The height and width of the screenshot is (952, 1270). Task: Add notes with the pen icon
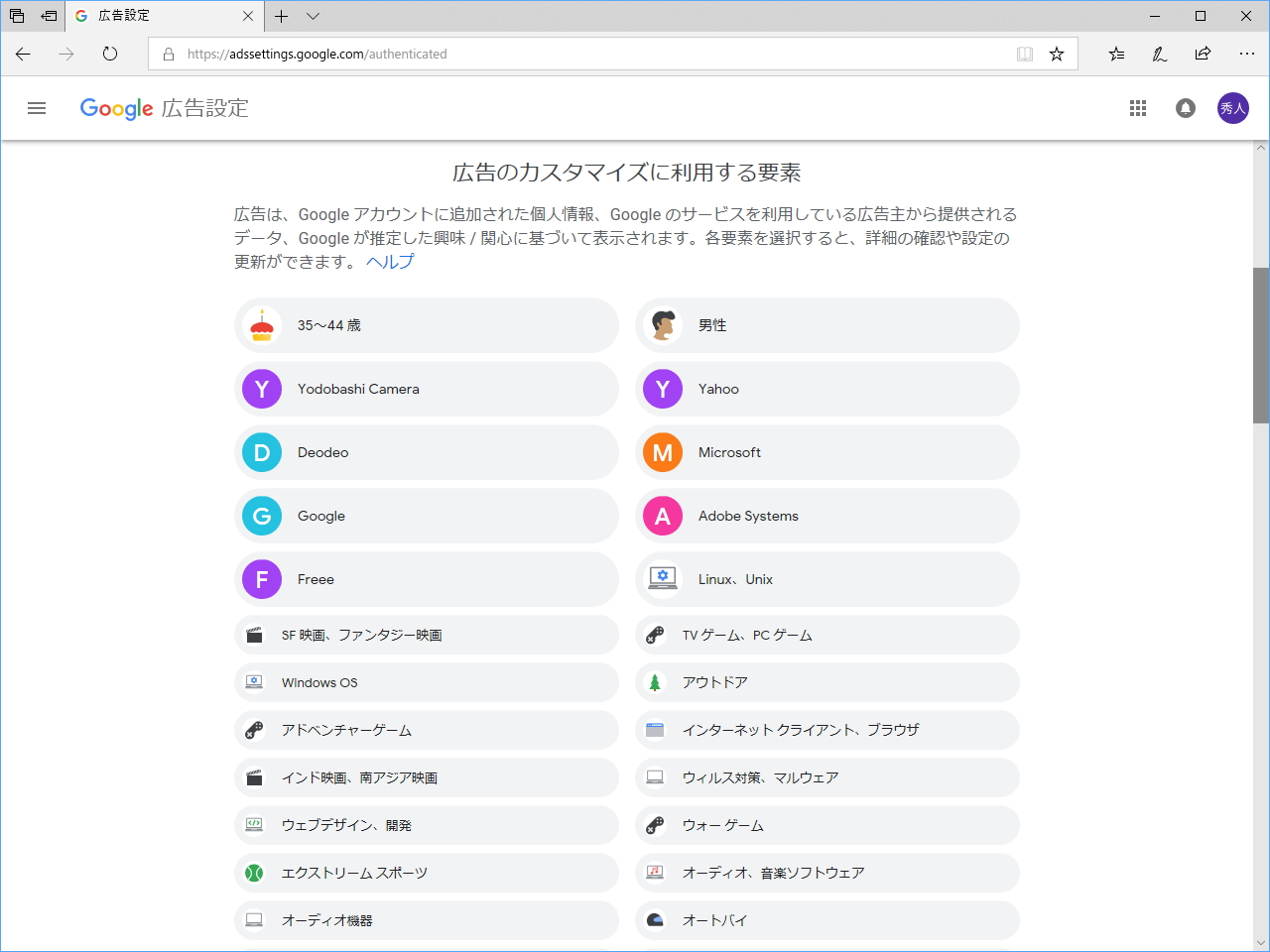[1160, 54]
